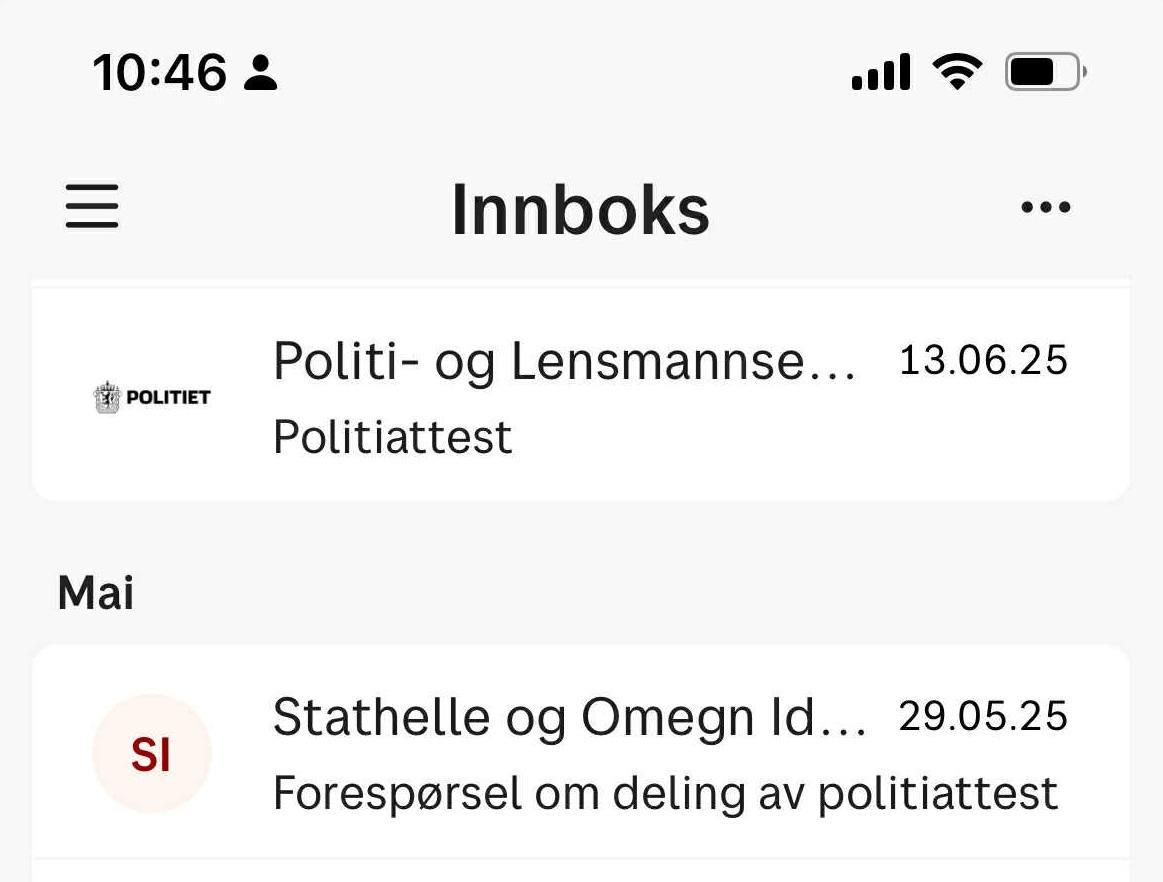Tap the battery indicator icon
This screenshot has height=882, width=1163.
point(1045,72)
